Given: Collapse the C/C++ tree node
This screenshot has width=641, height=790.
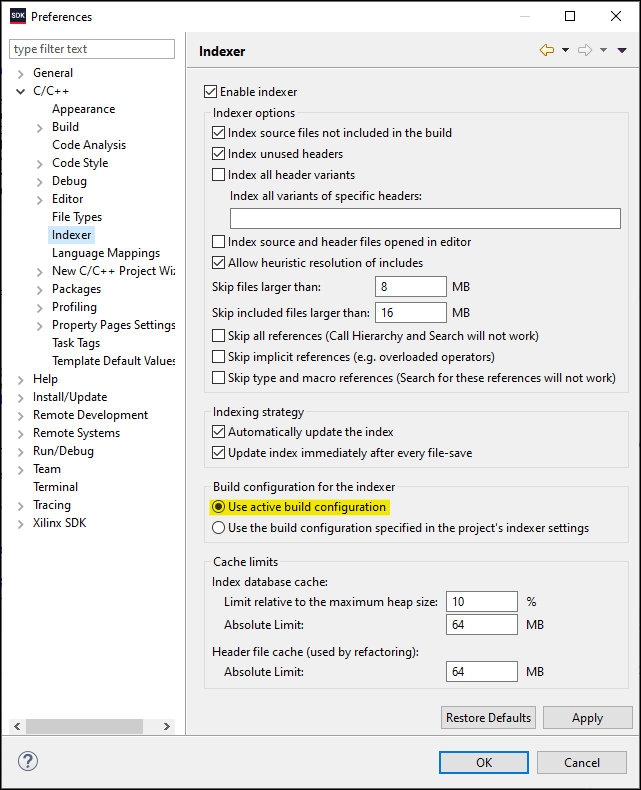Looking at the screenshot, I should tap(21, 91).
